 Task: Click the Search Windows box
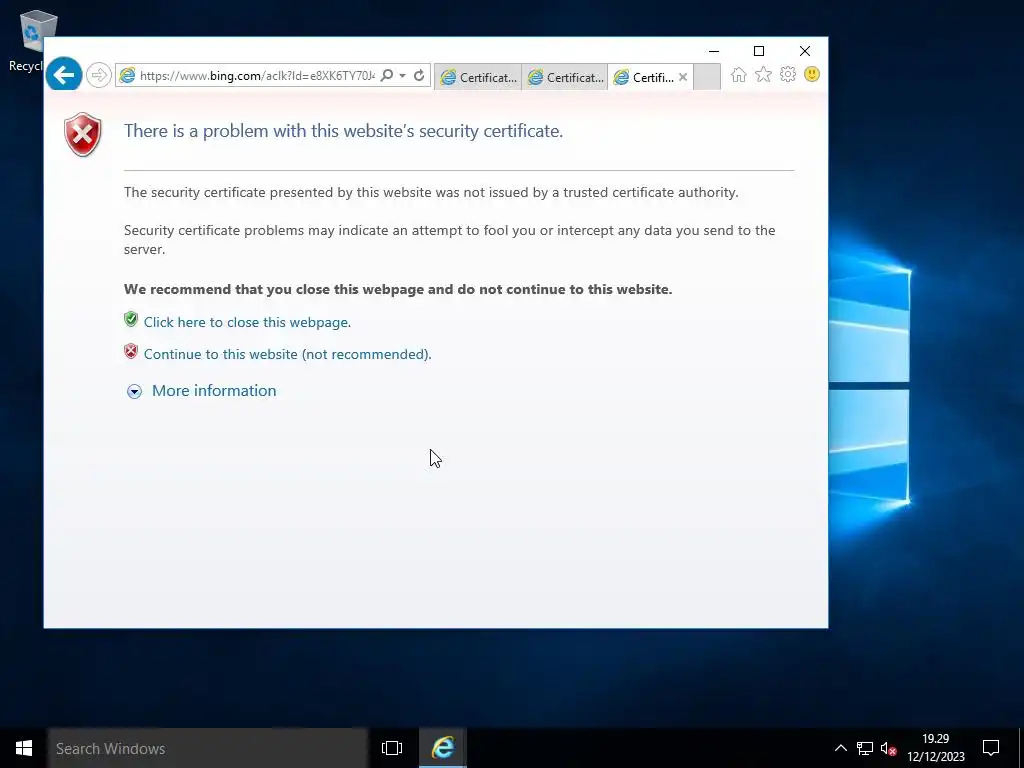click(208, 748)
